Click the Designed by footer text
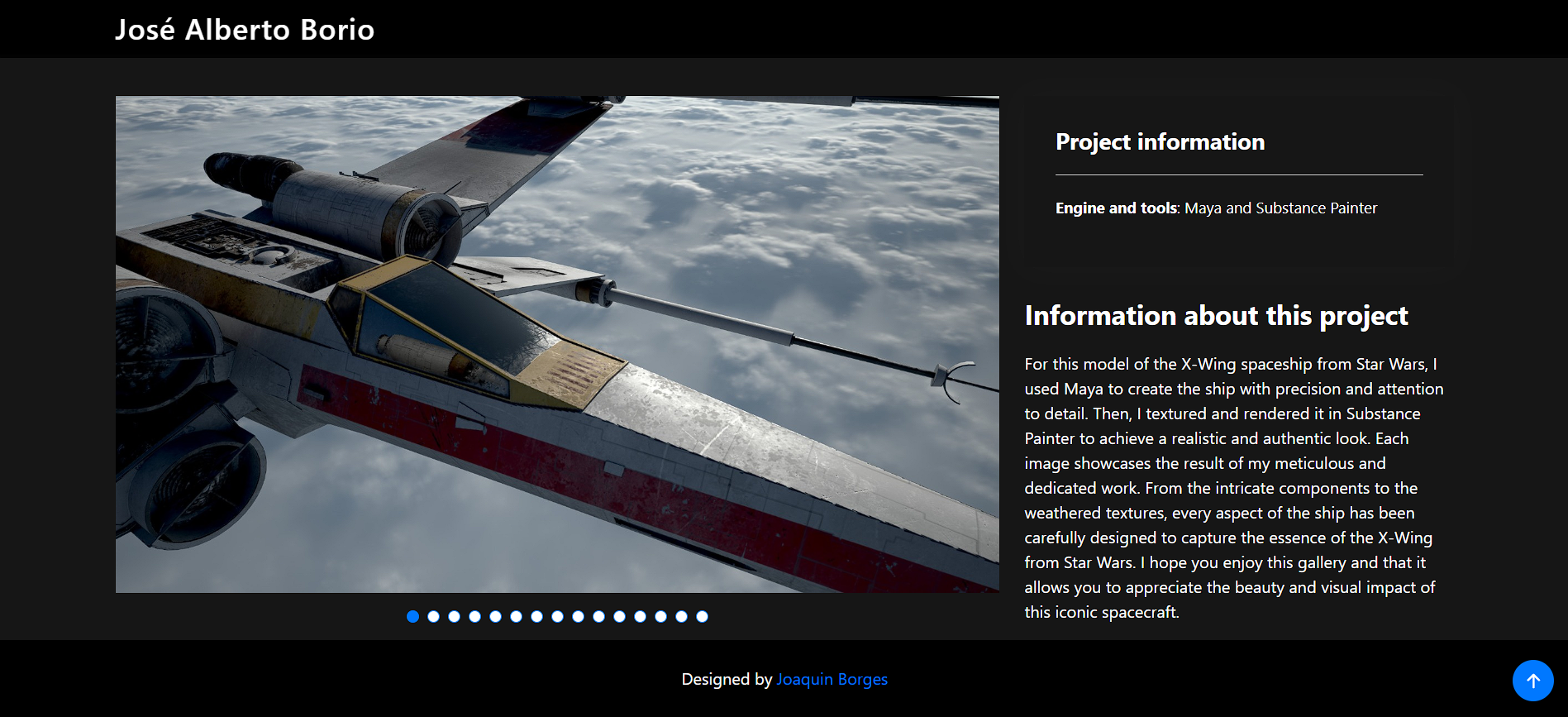Image resolution: width=1568 pixels, height=717 pixels. coord(727,679)
